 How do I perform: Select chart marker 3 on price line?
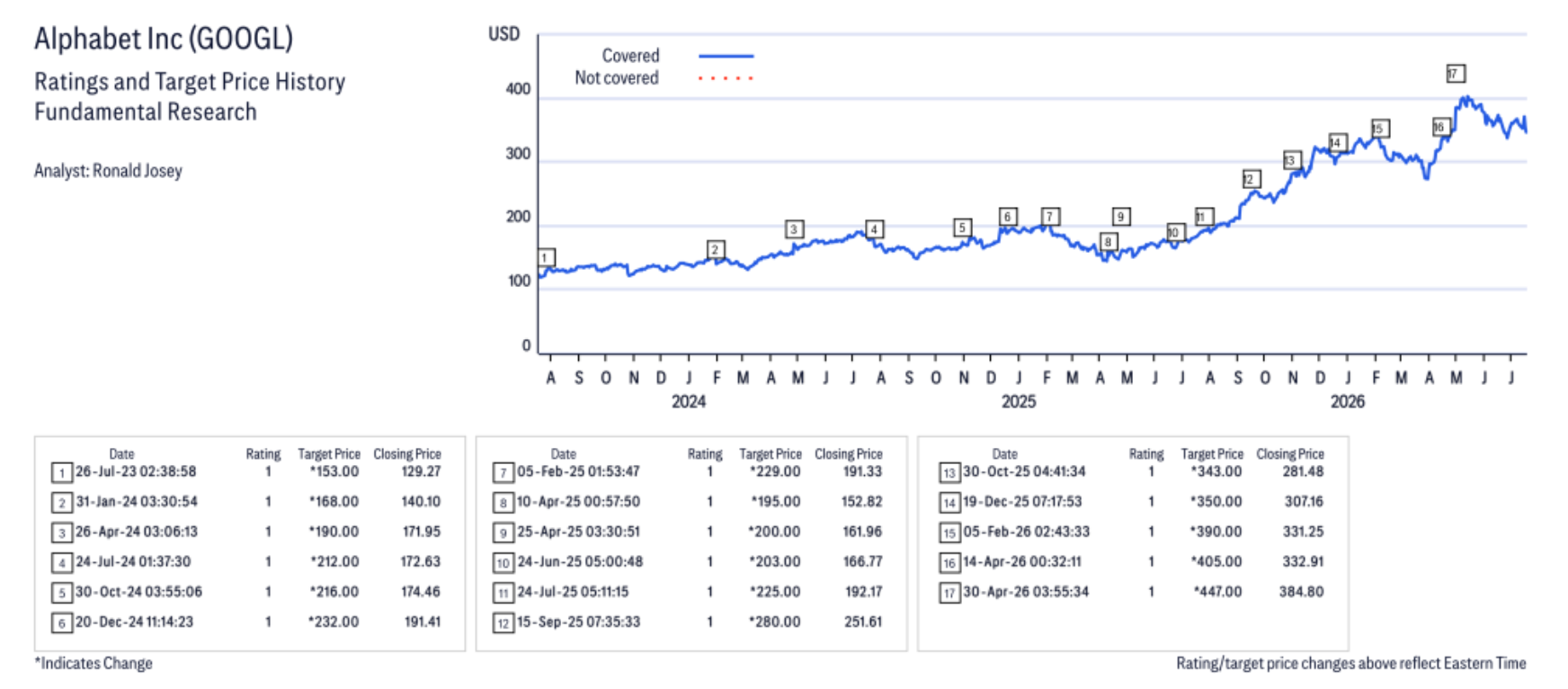(794, 229)
